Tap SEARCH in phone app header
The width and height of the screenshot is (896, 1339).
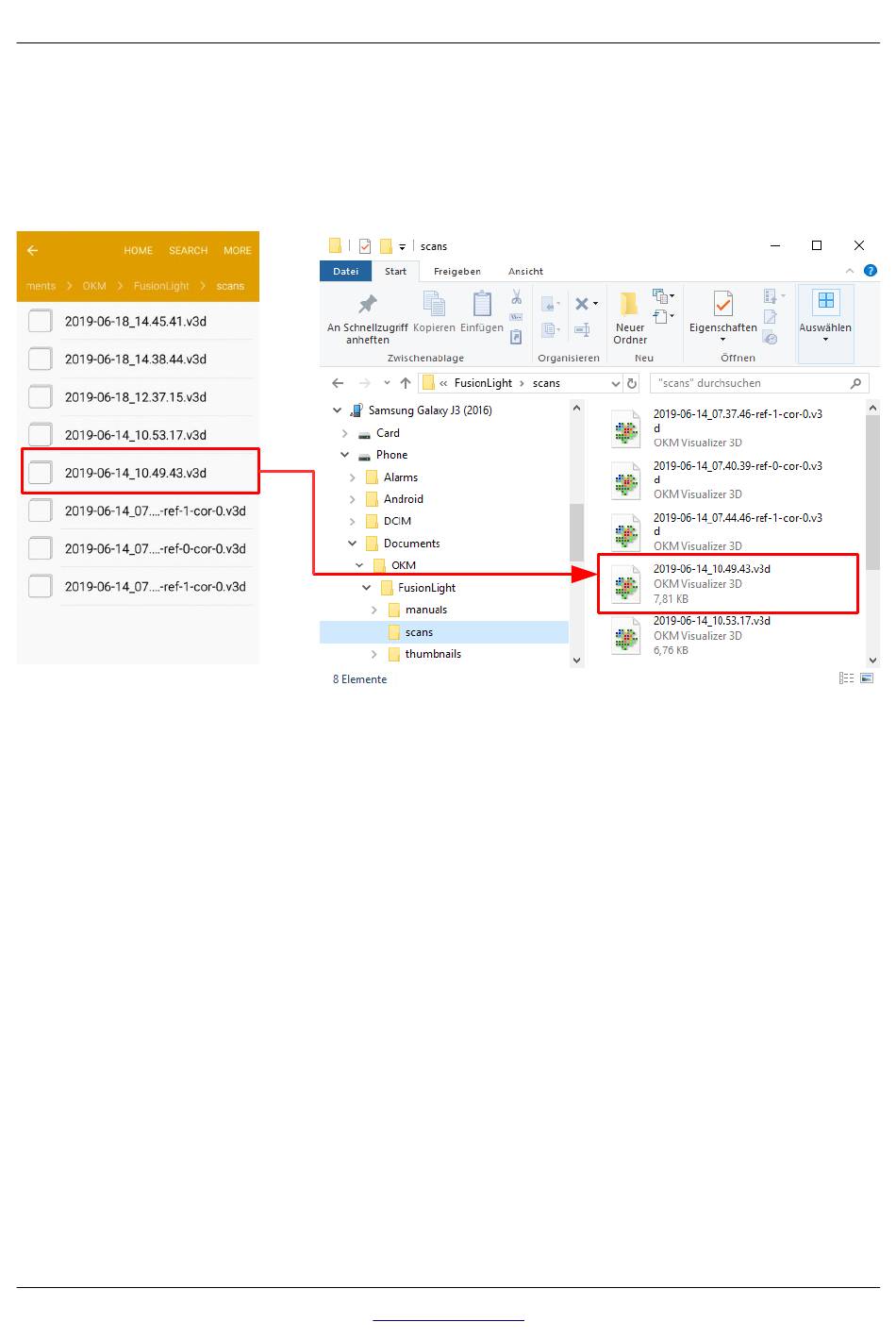coord(188,250)
